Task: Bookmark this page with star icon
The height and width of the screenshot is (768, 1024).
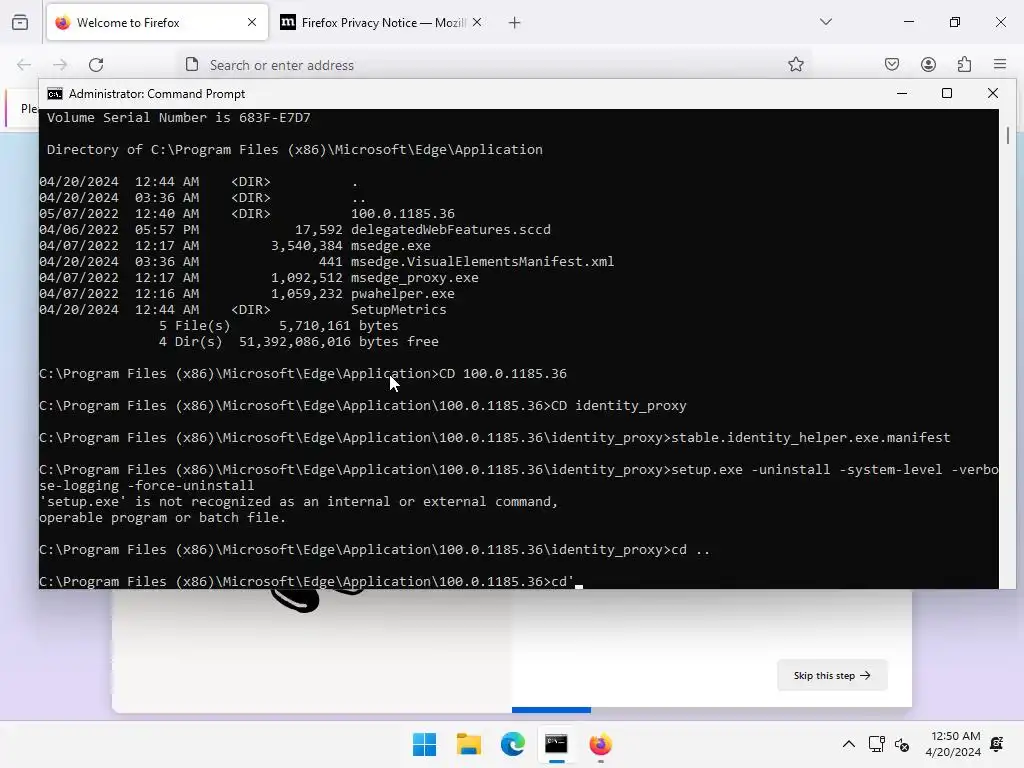Action: click(x=795, y=64)
